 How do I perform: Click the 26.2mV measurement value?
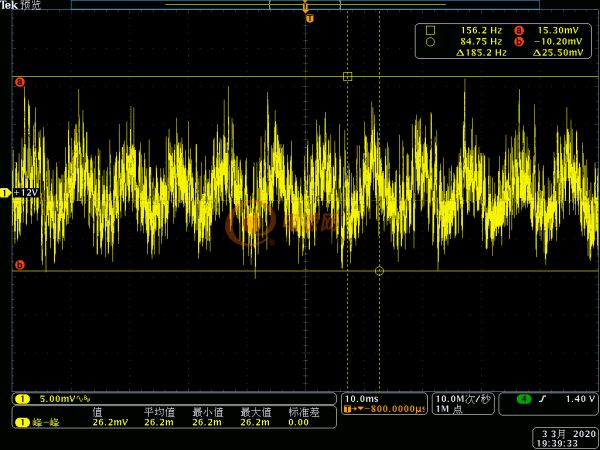click(x=110, y=422)
